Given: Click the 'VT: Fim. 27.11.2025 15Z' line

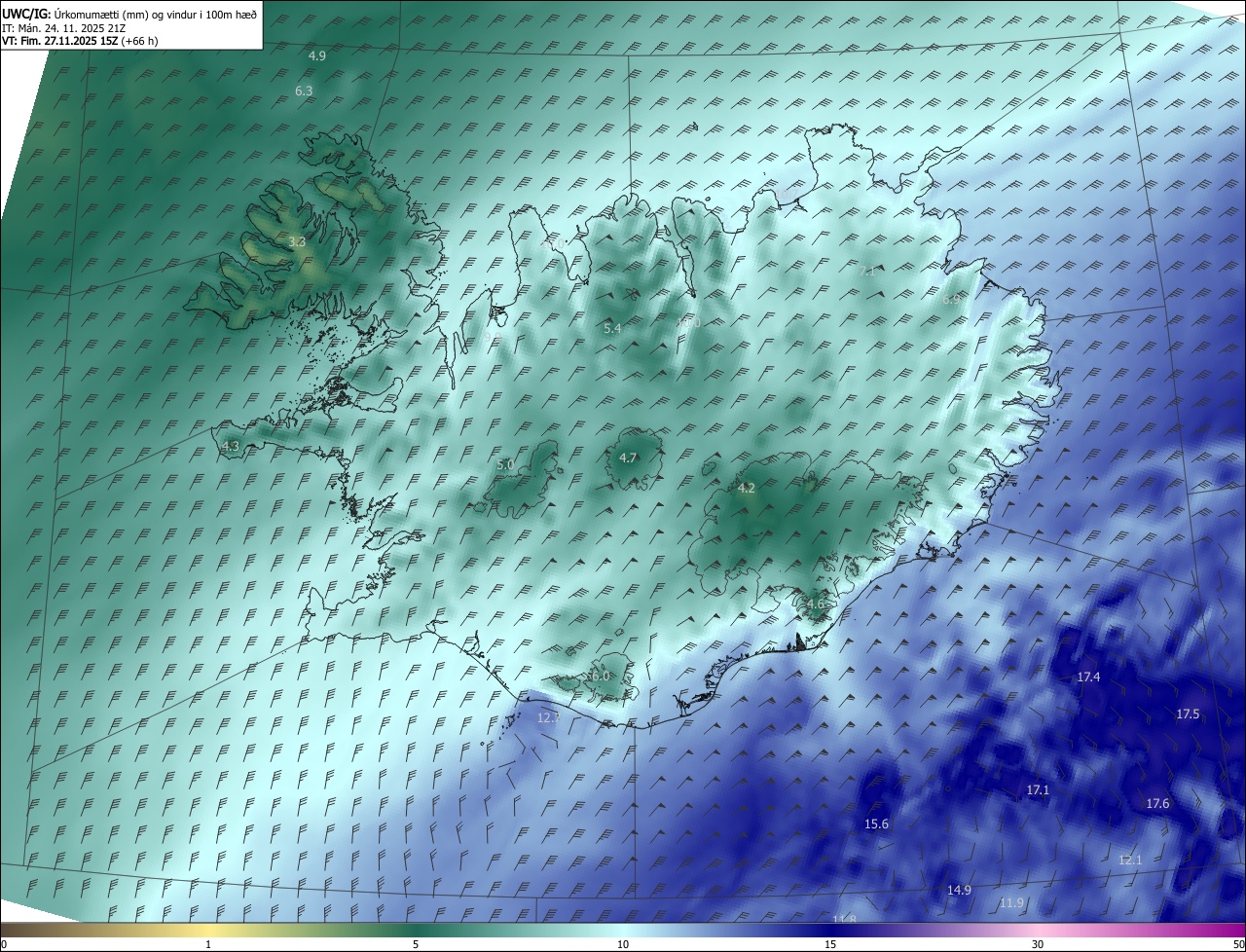Looking at the screenshot, I should click(x=81, y=41).
